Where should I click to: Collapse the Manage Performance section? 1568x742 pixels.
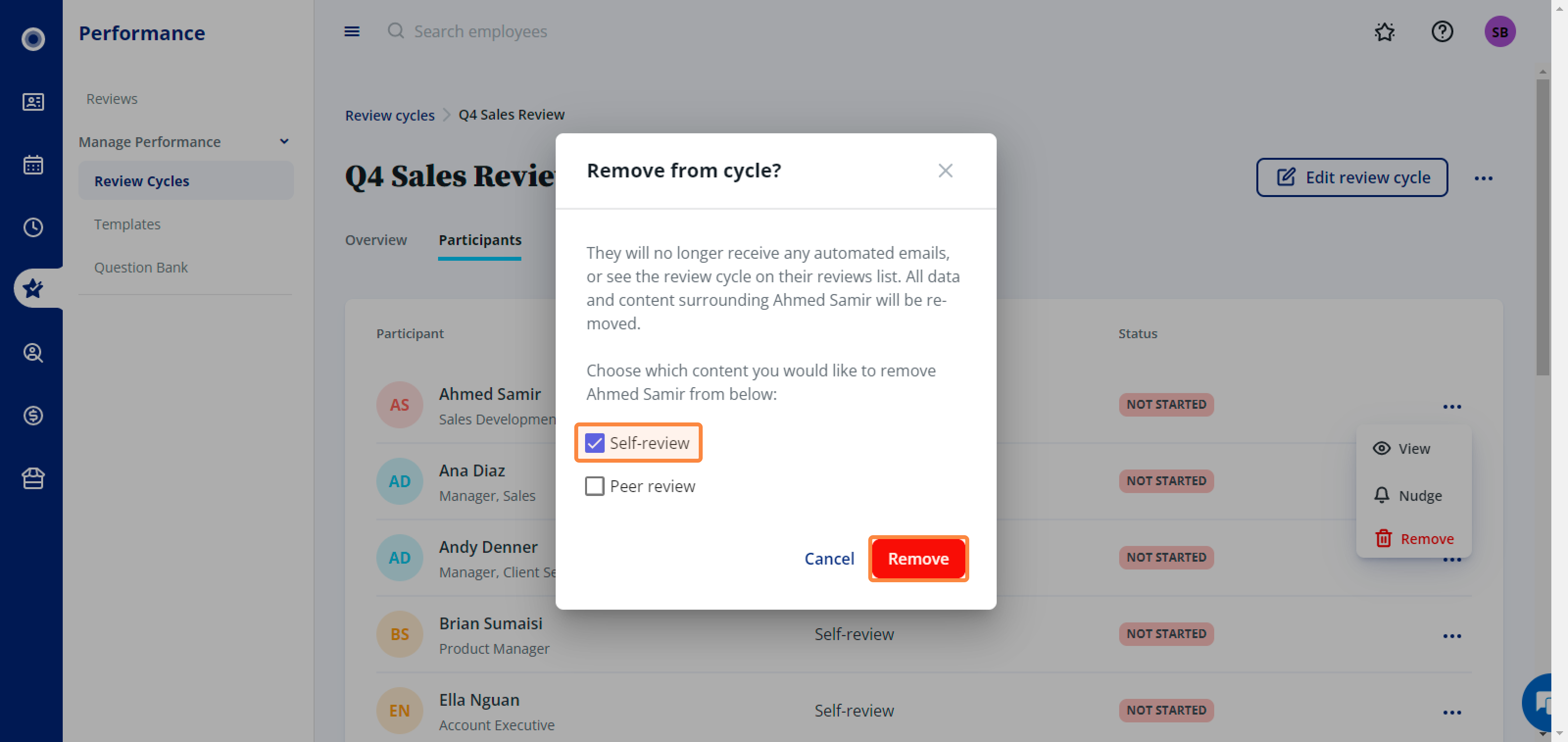tap(284, 141)
